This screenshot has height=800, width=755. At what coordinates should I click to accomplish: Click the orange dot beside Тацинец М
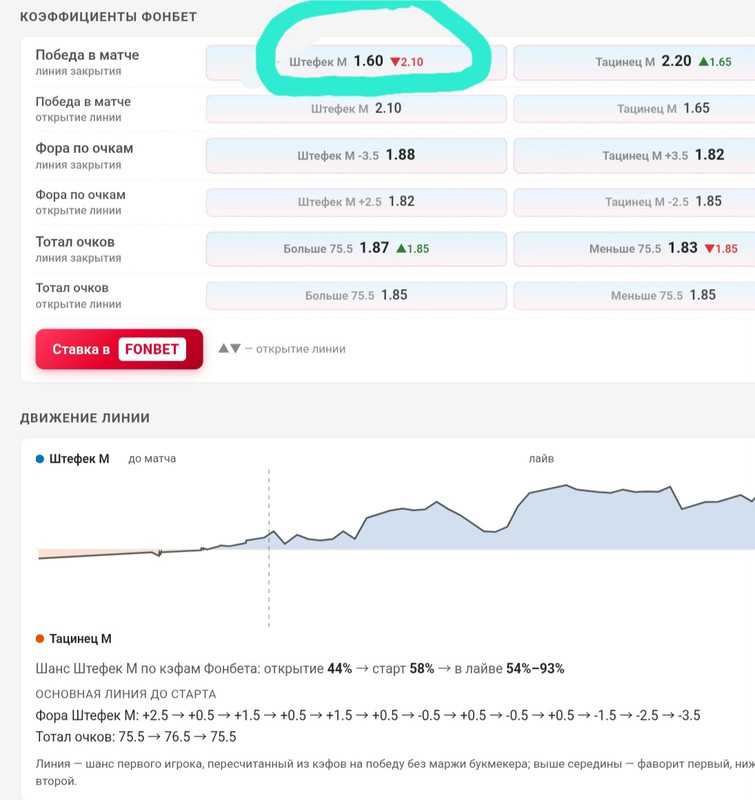40,638
